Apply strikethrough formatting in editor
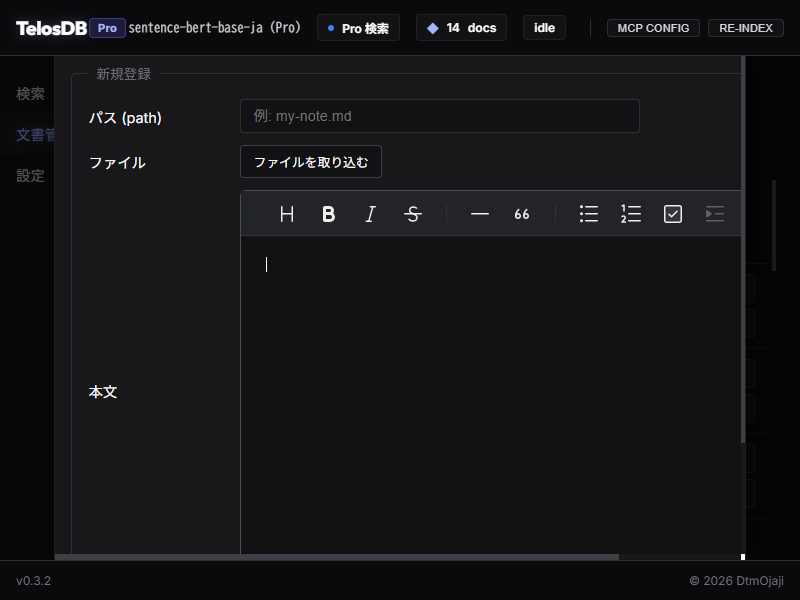Viewport: 800px width, 600px height. coord(412,214)
